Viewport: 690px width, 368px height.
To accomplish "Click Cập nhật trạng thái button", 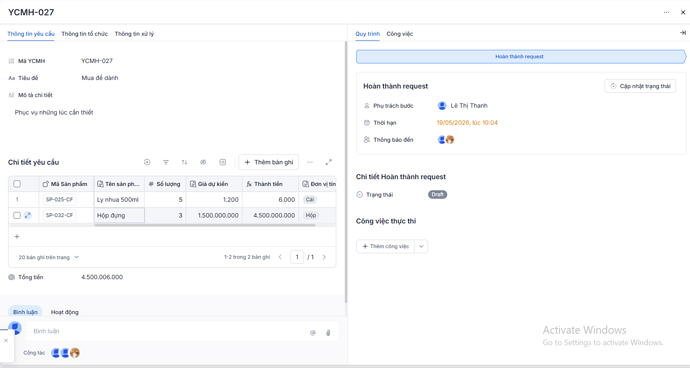I will [x=640, y=86].
